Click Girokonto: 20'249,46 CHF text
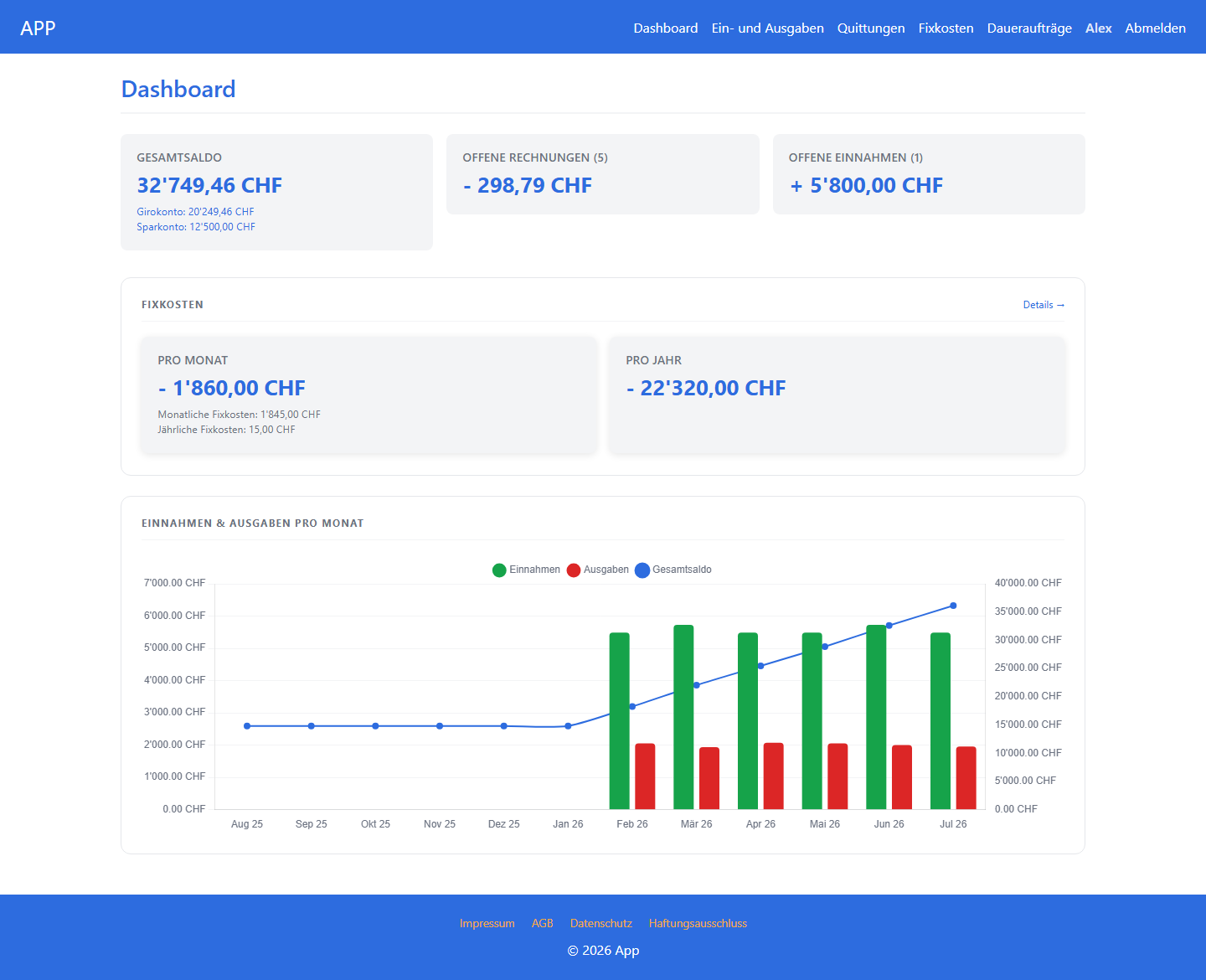Image resolution: width=1206 pixels, height=980 pixels. click(x=195, y=212)
